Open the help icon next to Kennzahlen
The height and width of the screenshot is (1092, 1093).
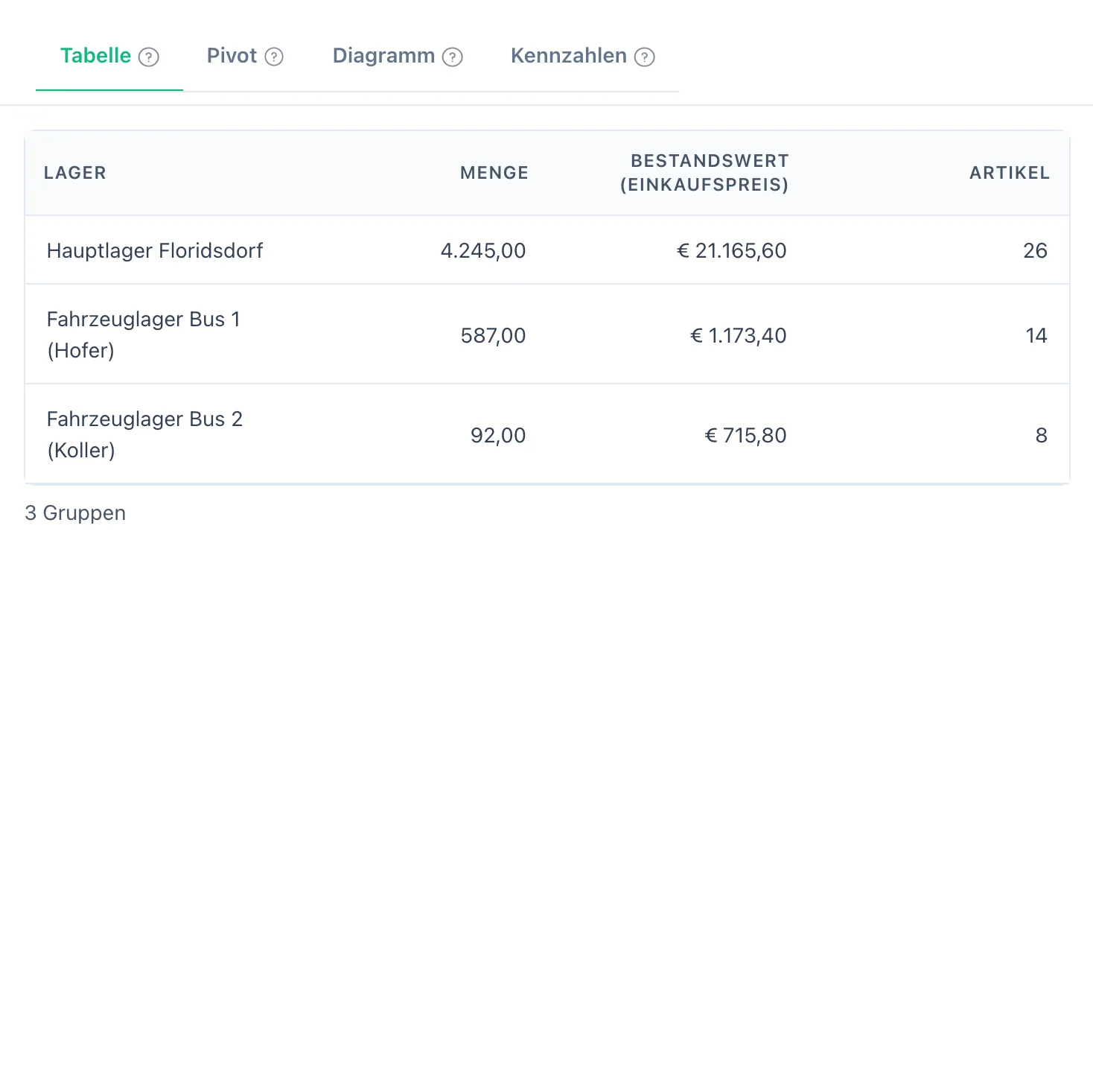point(645,57)
